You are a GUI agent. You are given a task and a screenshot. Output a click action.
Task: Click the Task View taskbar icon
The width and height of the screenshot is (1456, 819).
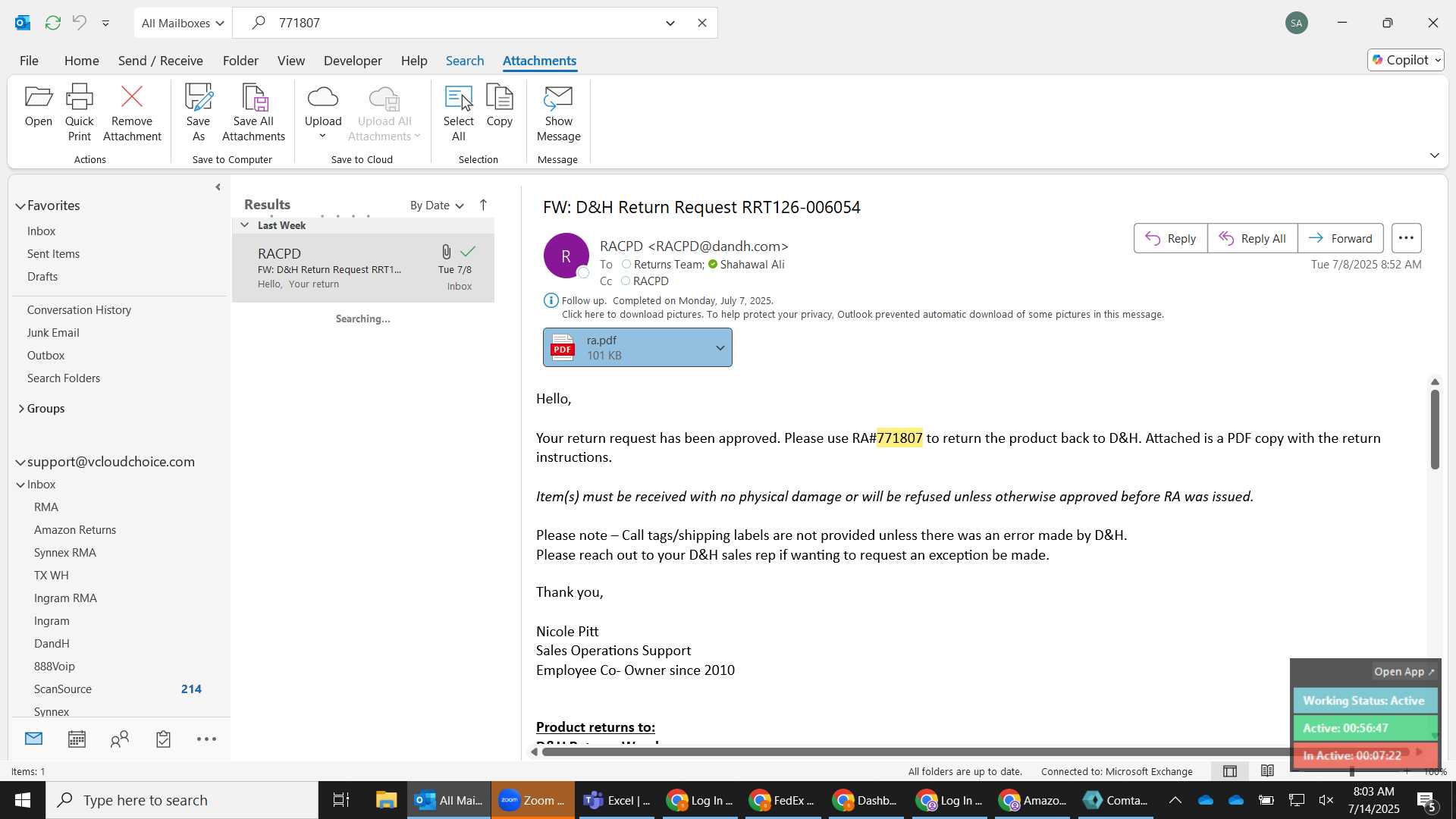(341, 800)
